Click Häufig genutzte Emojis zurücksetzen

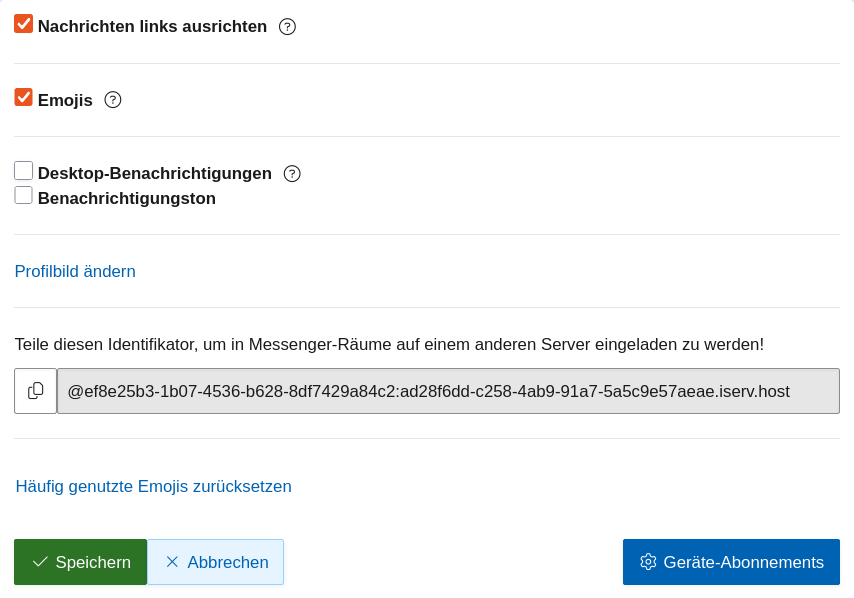pyautogui.click(x=154, y=487)
